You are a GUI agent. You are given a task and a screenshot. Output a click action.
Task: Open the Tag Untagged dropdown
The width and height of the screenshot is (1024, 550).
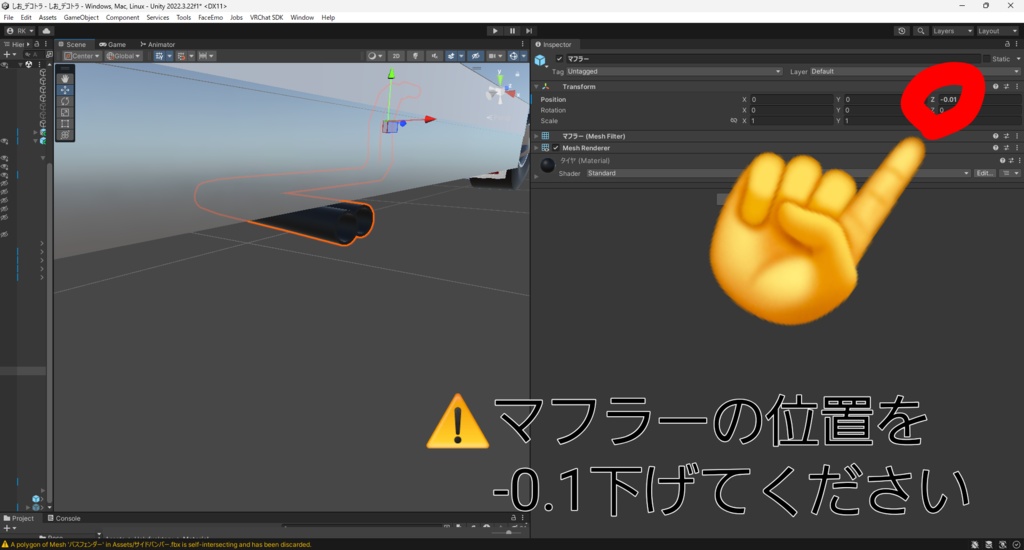(674, 71)
